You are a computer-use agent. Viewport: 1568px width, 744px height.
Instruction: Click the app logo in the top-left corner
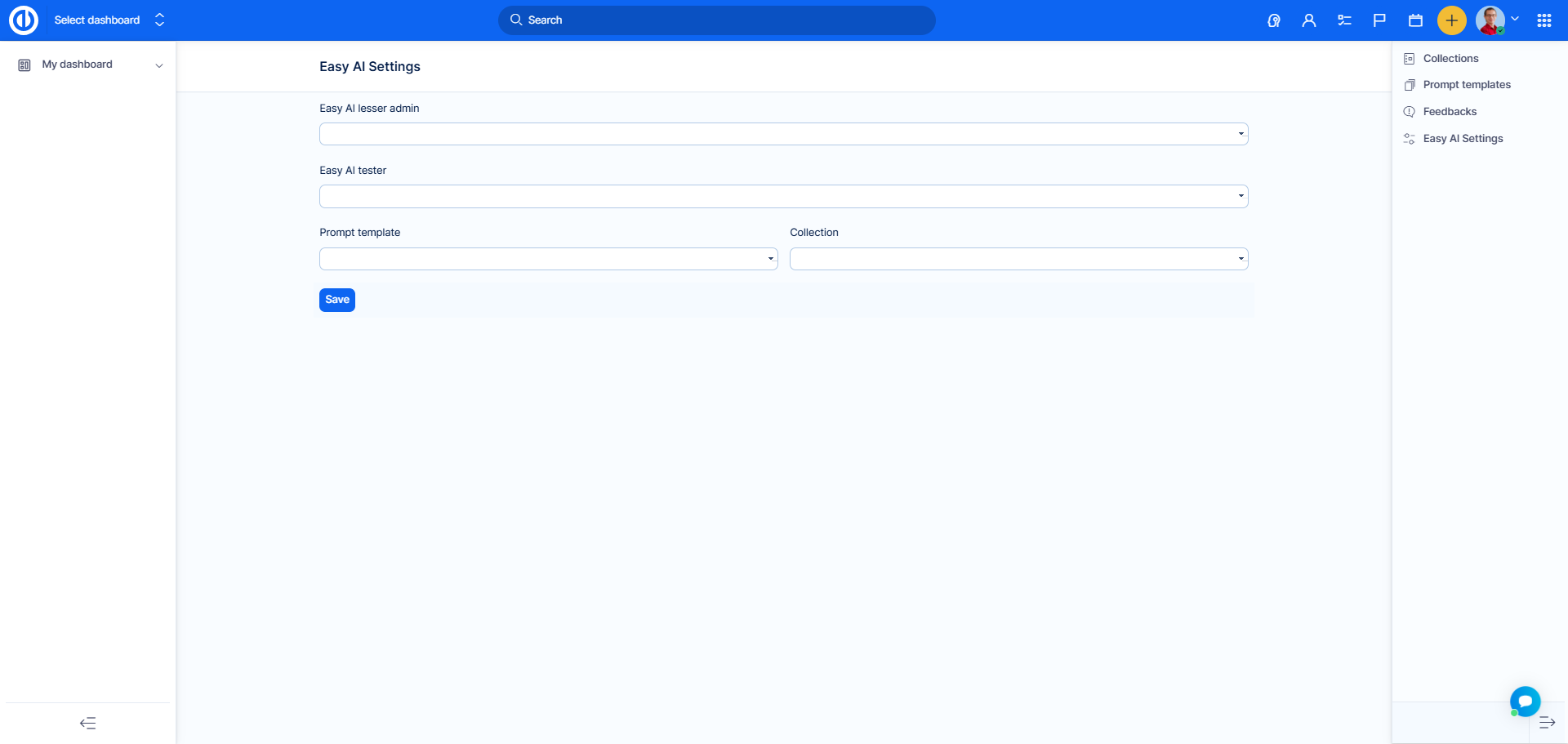coord(24,20)
